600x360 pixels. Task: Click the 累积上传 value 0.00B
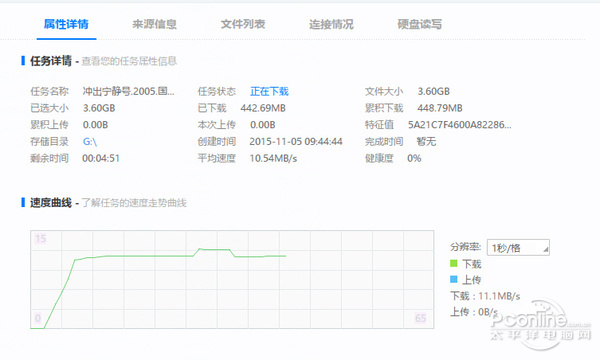95,125
